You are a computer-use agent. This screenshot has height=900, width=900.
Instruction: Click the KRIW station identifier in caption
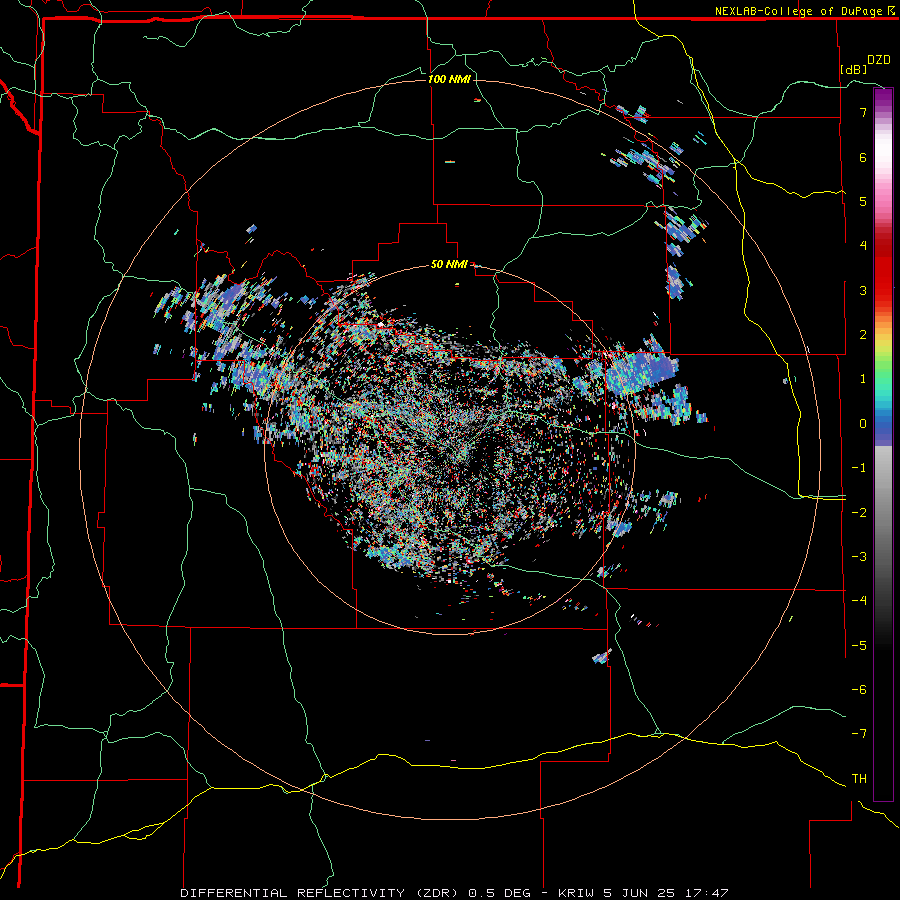tap(578, 893)
